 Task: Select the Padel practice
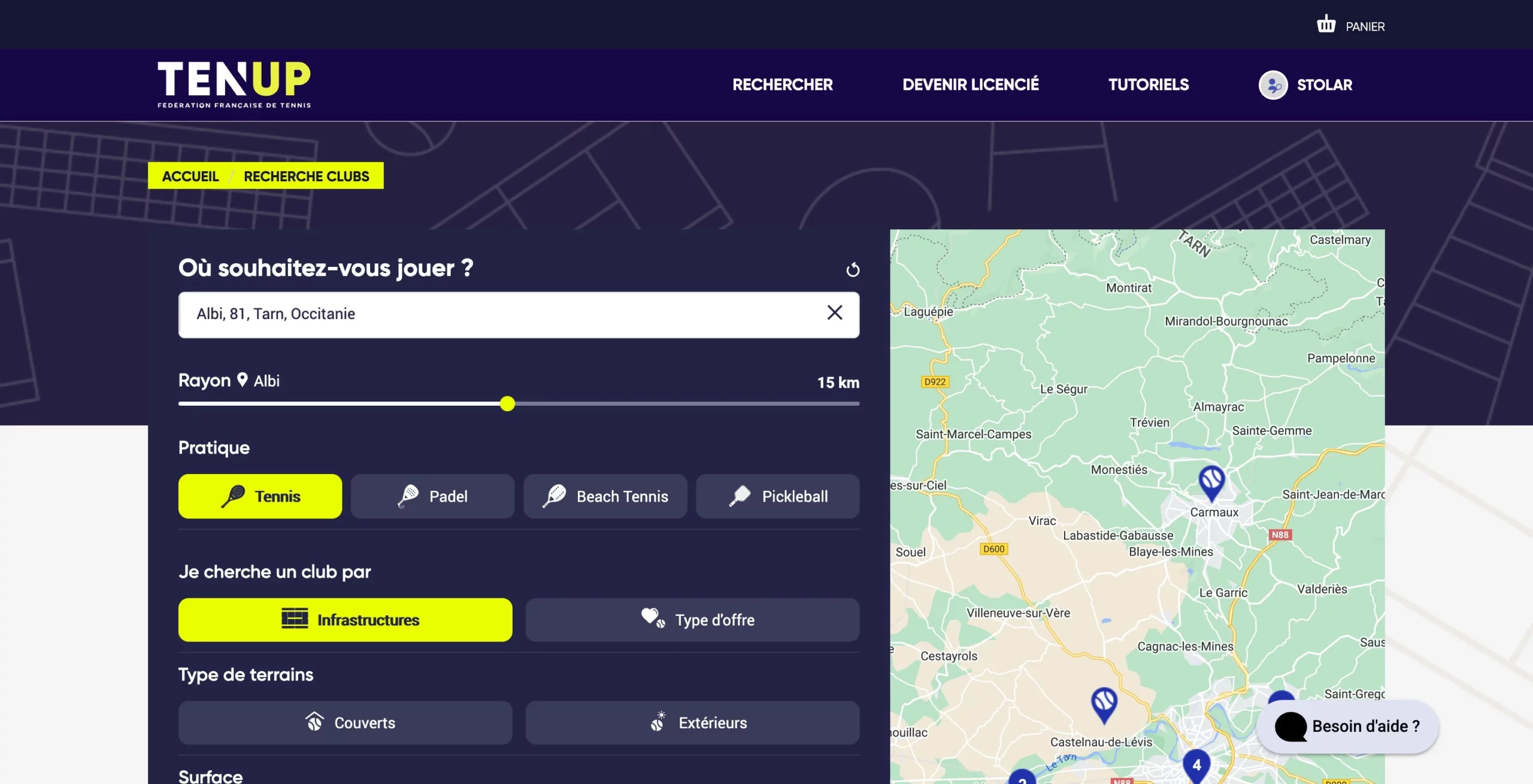click(x=432, y=496)
